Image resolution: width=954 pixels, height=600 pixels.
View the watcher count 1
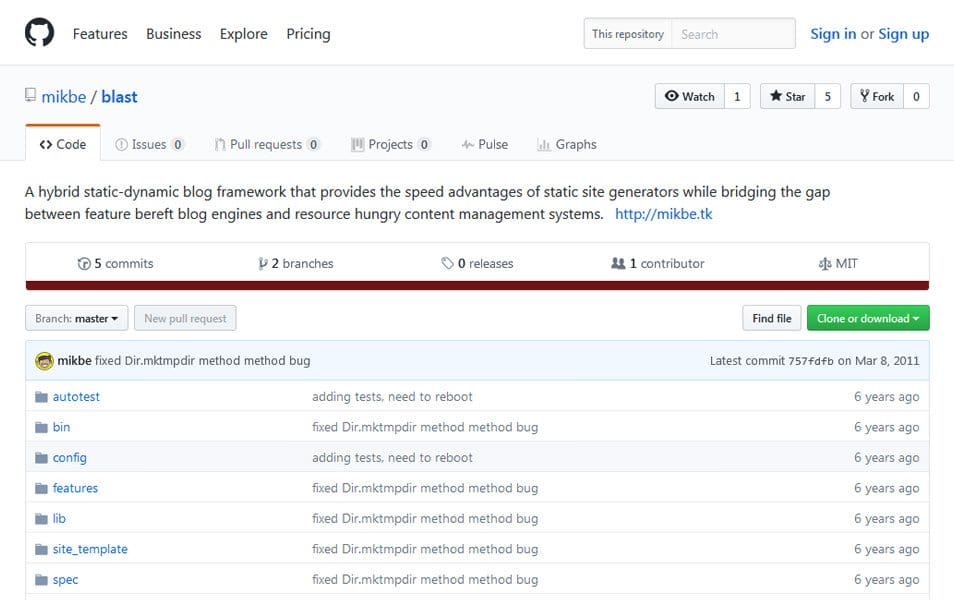(x=737, y=96)
